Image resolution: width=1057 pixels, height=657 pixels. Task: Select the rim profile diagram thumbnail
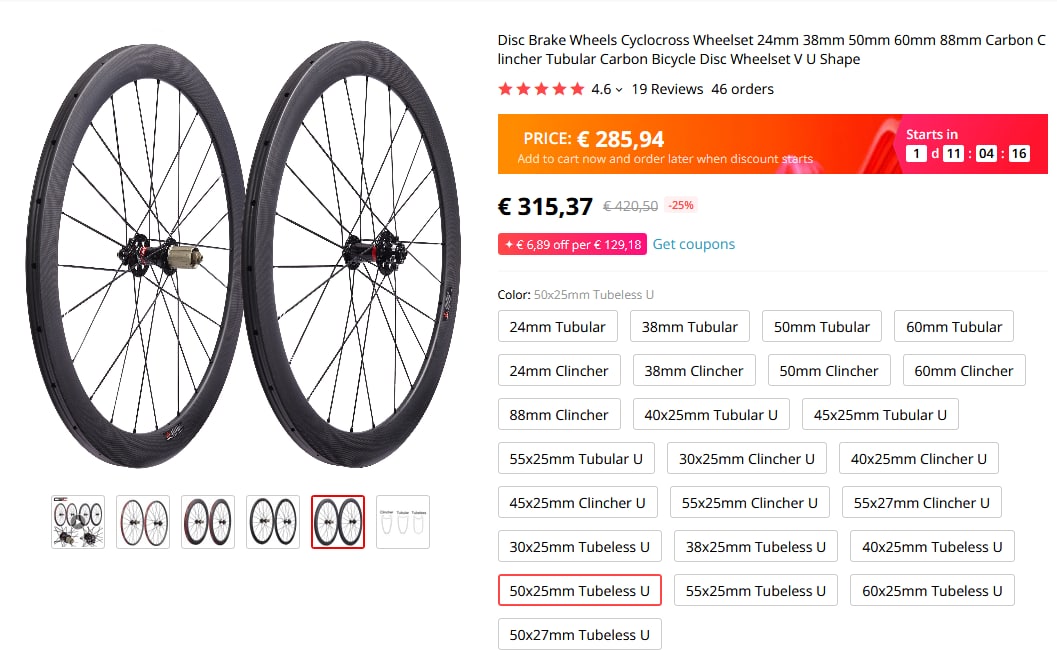[x=403, y=522]
